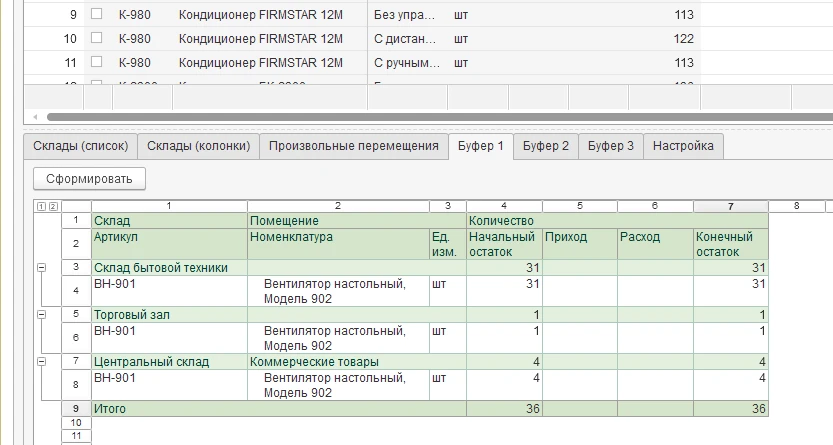Select row header 3 in spreadsheet
This screenshot has height=445, width=833.
[x=76, y=267]
